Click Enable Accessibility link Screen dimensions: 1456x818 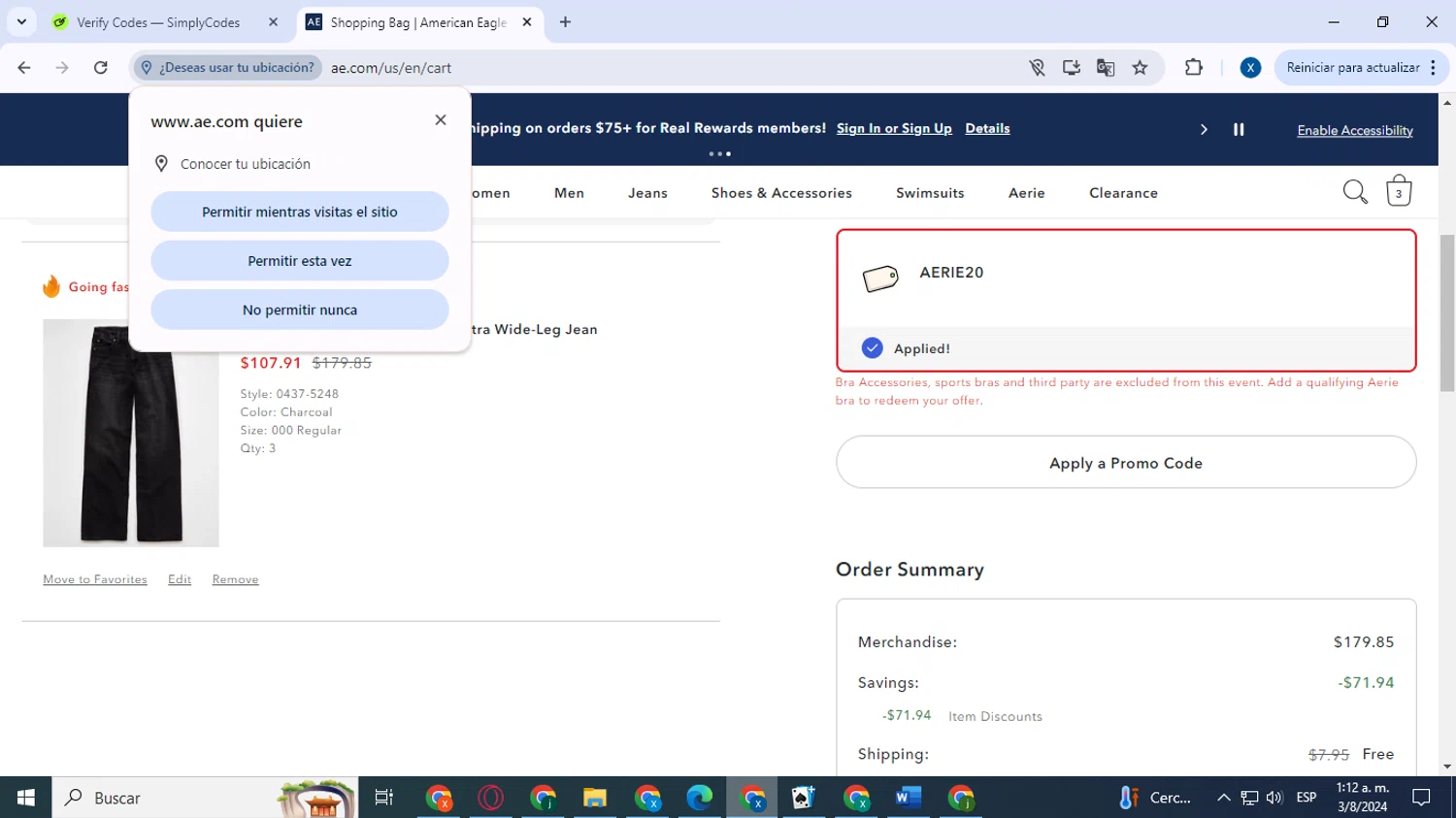(1355, 130)
